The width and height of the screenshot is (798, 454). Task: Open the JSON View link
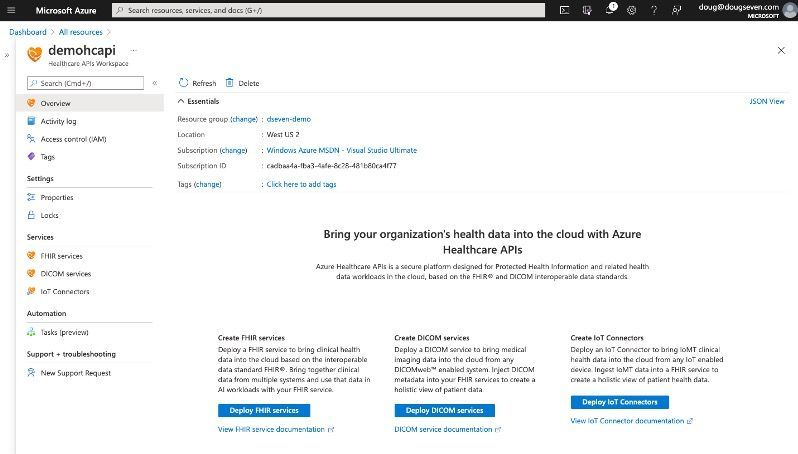pos(767,101)
